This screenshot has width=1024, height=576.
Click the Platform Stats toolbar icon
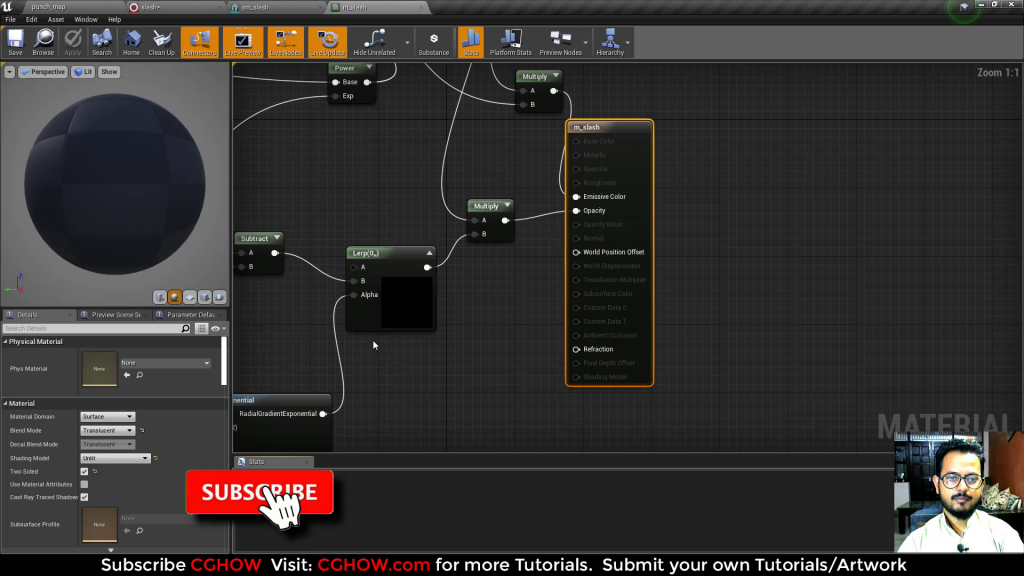[x=509, y=42]
